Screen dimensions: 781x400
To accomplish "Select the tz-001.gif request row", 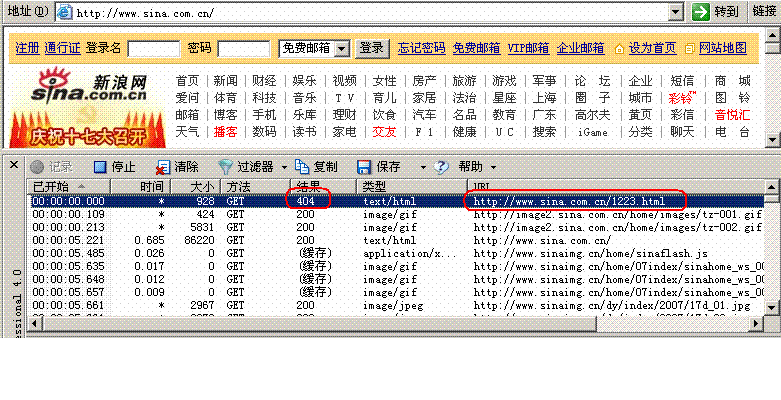I will coord(396,214).
